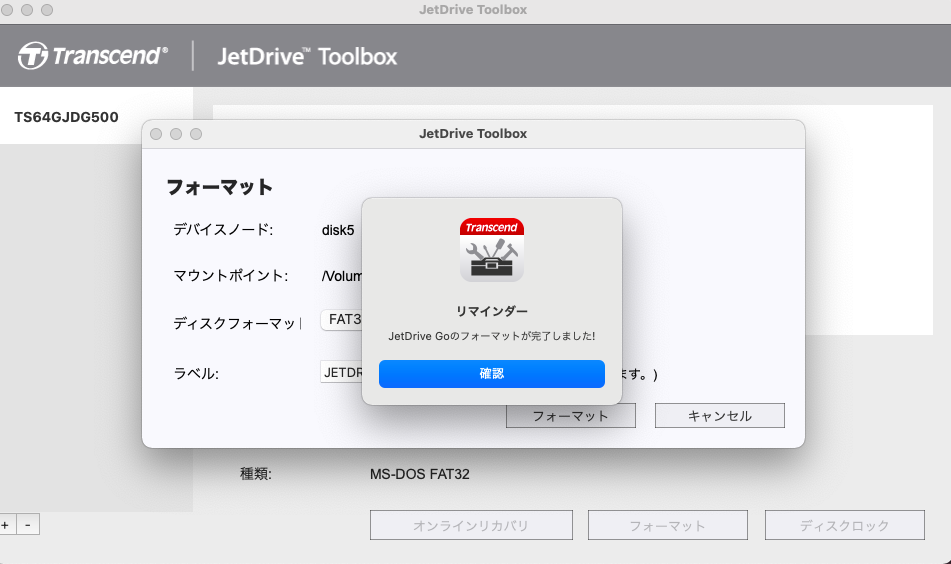
Task: Open the ディスクフォーマット FAT32 dropdown
Action: (x=341, y=320)
